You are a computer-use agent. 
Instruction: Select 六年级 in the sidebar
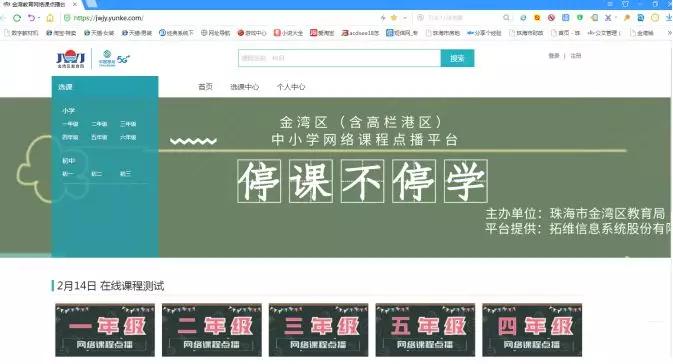(128, 137)
